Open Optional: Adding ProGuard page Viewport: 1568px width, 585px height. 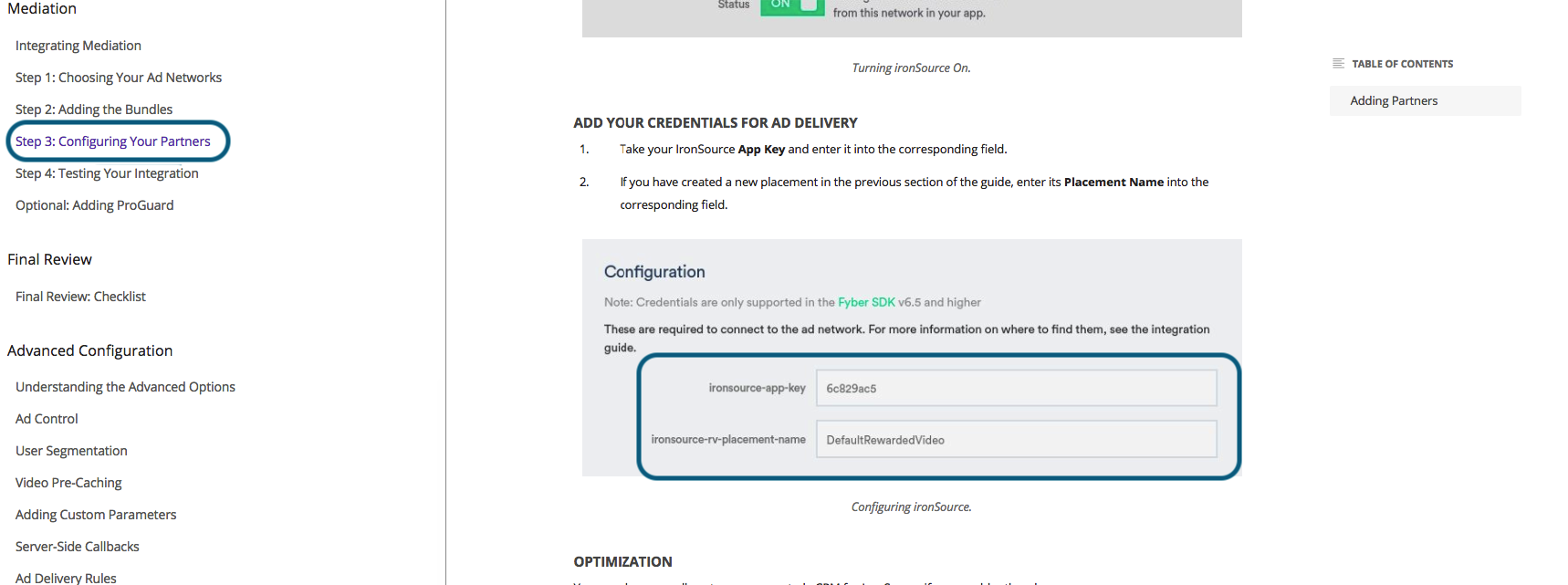click(95, 205)
